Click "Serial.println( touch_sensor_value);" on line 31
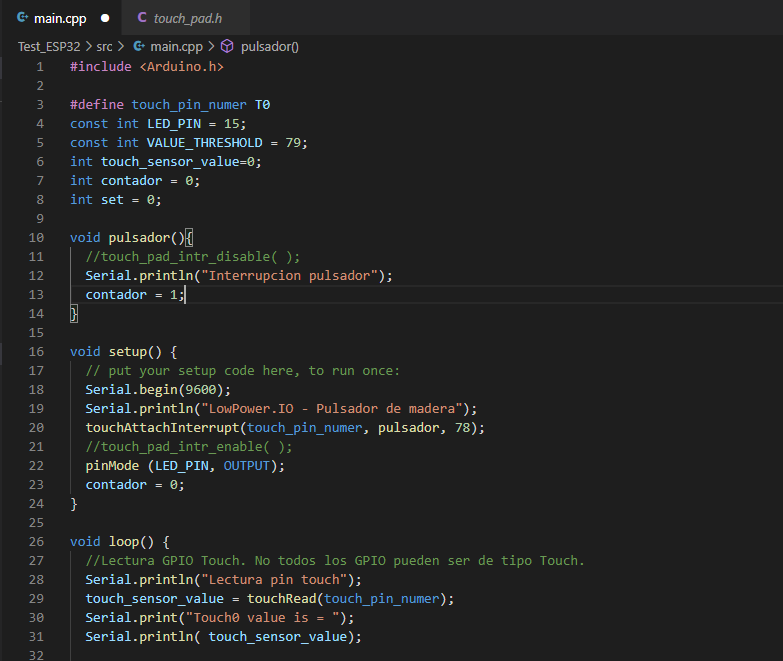 tap(223, 637)
